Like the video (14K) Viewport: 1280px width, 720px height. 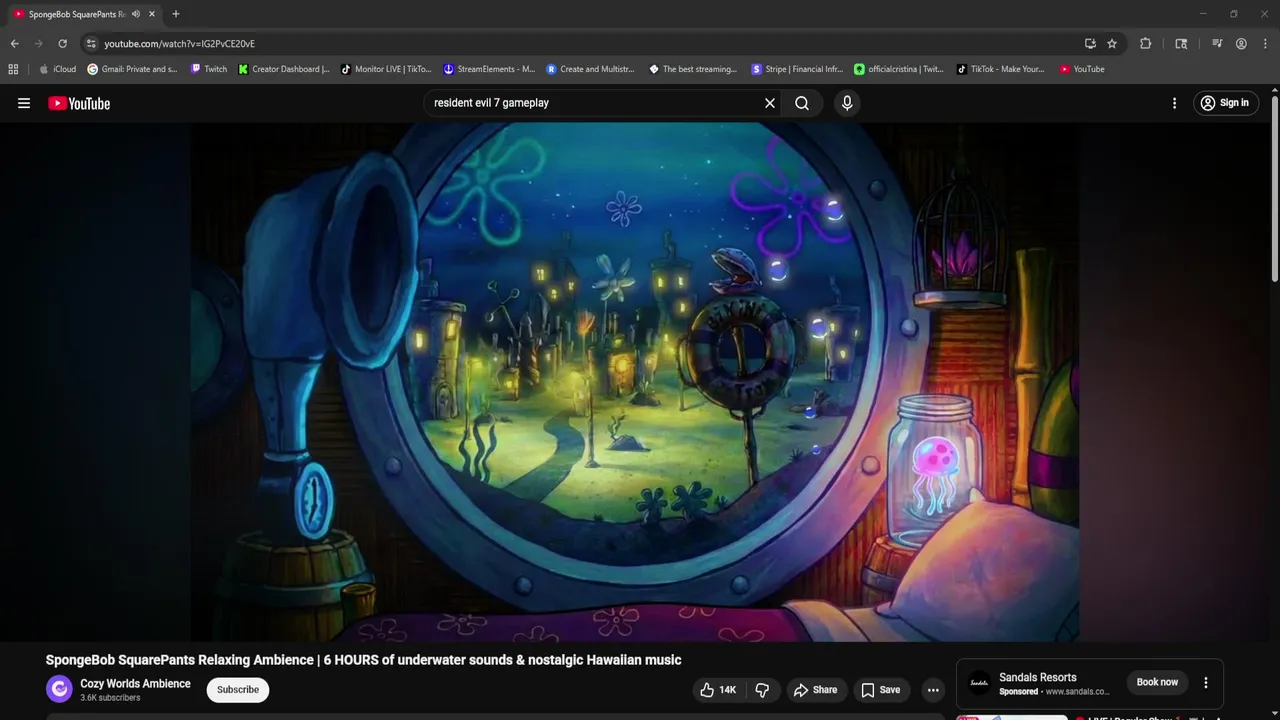tap(718, 690)
